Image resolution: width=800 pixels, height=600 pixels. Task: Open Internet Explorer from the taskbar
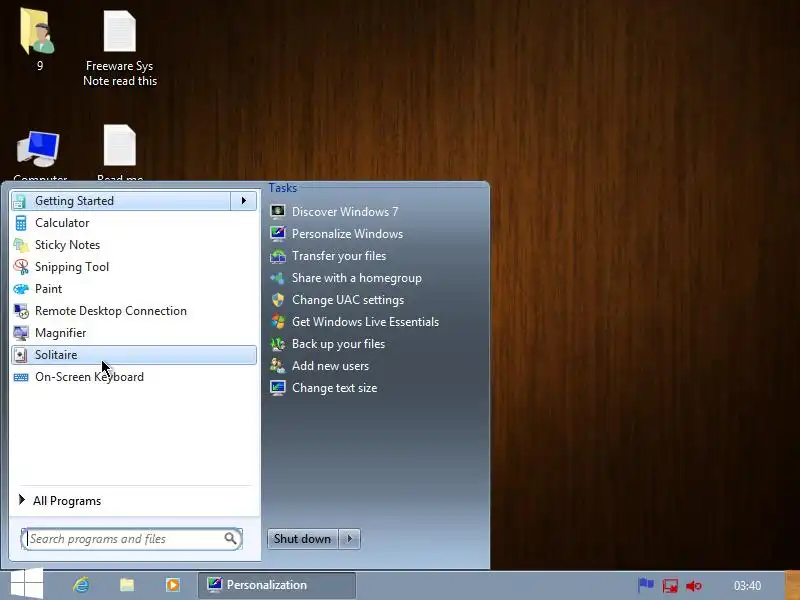coord(81,585)
